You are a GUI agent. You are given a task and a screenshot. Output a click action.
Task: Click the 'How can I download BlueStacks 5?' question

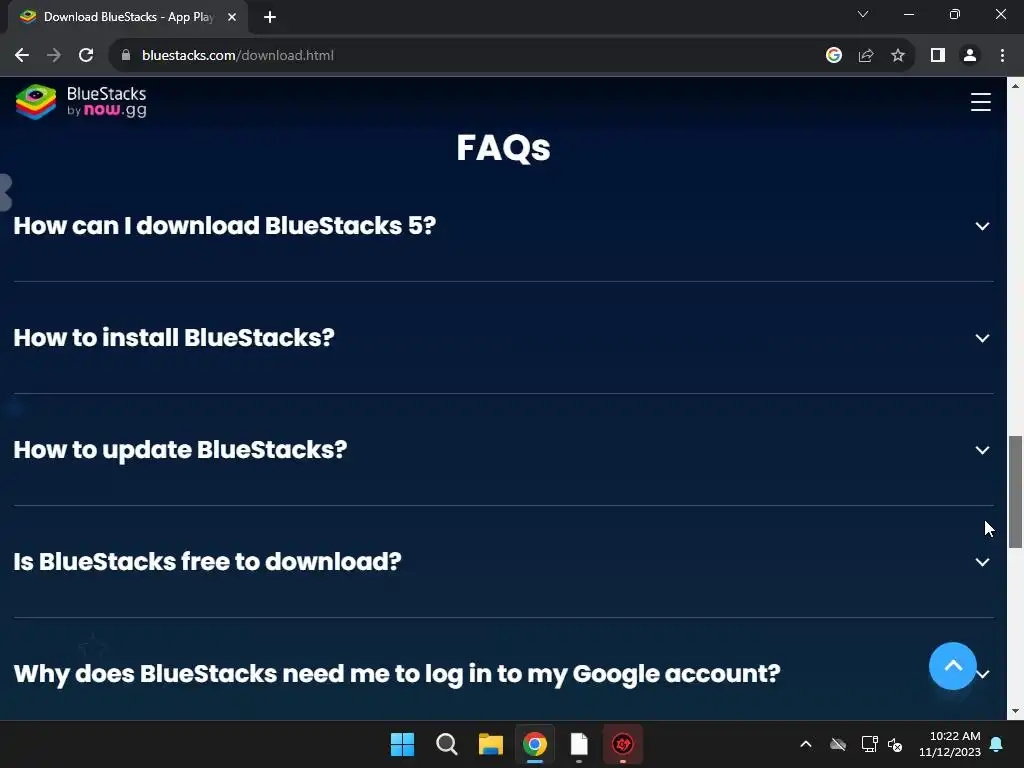tap(225, 226)
